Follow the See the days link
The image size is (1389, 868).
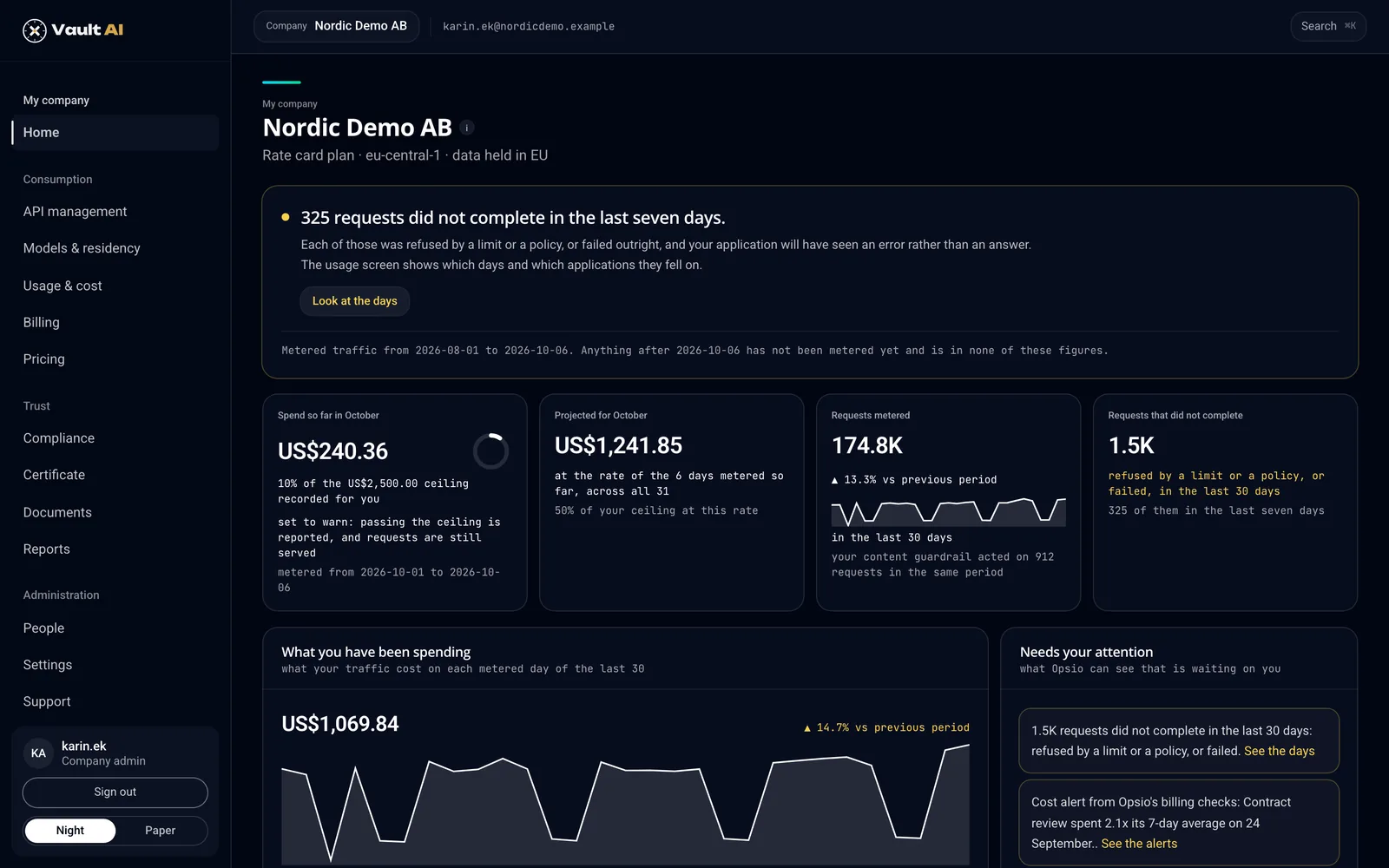tap(1279, 752)
